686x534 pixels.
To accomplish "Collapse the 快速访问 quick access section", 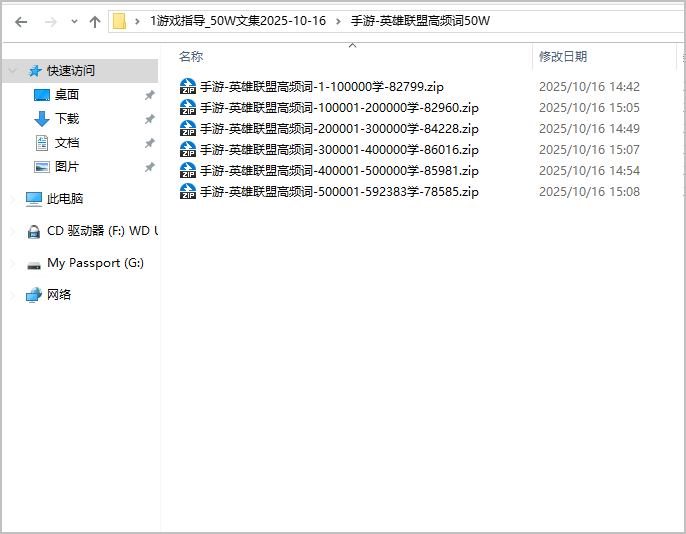I will 12,71.
